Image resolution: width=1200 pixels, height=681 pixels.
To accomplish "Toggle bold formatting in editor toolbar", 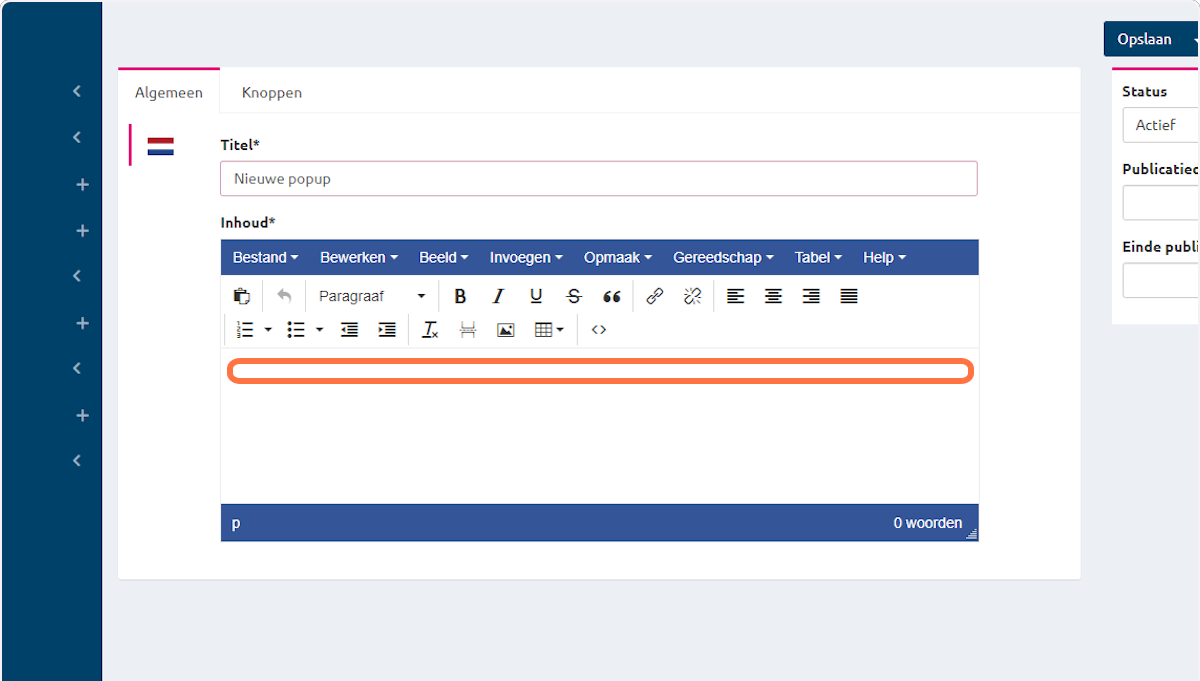I will point(460,296).
